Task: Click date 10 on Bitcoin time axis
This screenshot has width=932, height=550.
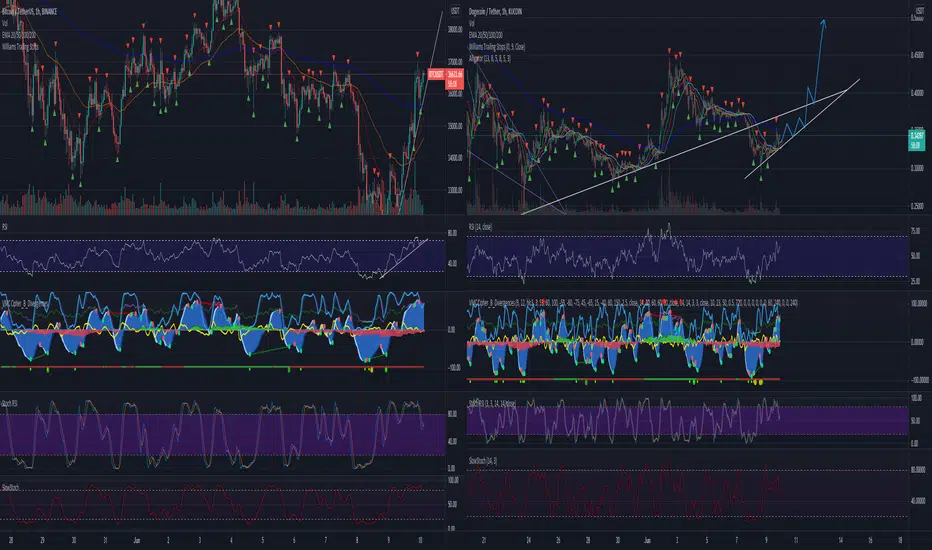Action: (420, 540)
